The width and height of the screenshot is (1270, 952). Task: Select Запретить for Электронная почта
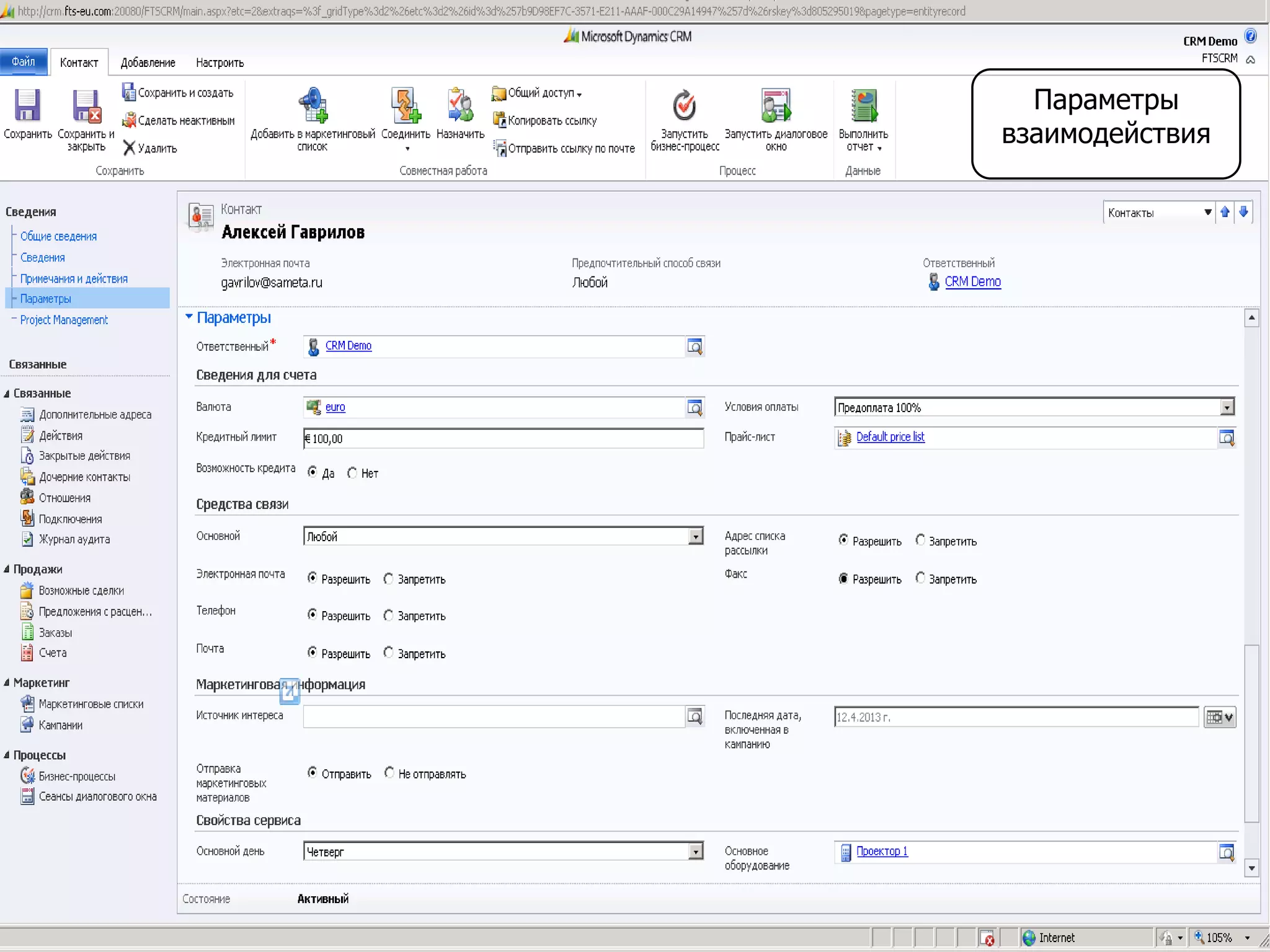(388, 579)
